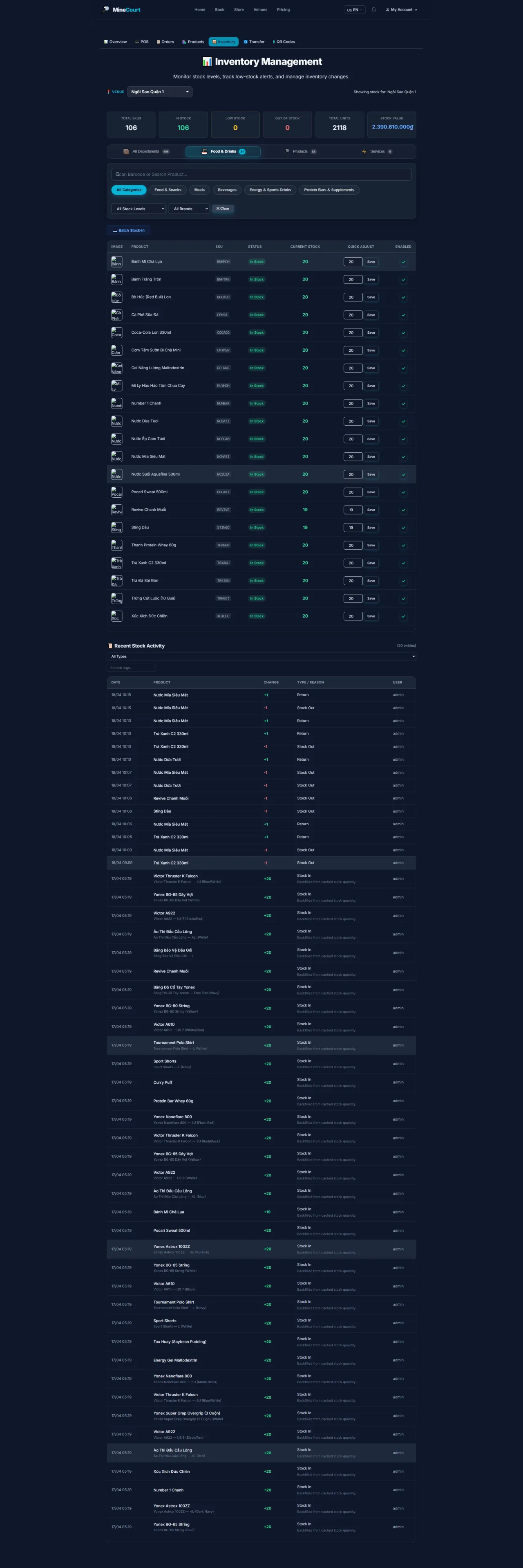Viewport: 523px width, 1568px height.
Task: Click the Inventory Management chart icon
Action: click(207, 61)
